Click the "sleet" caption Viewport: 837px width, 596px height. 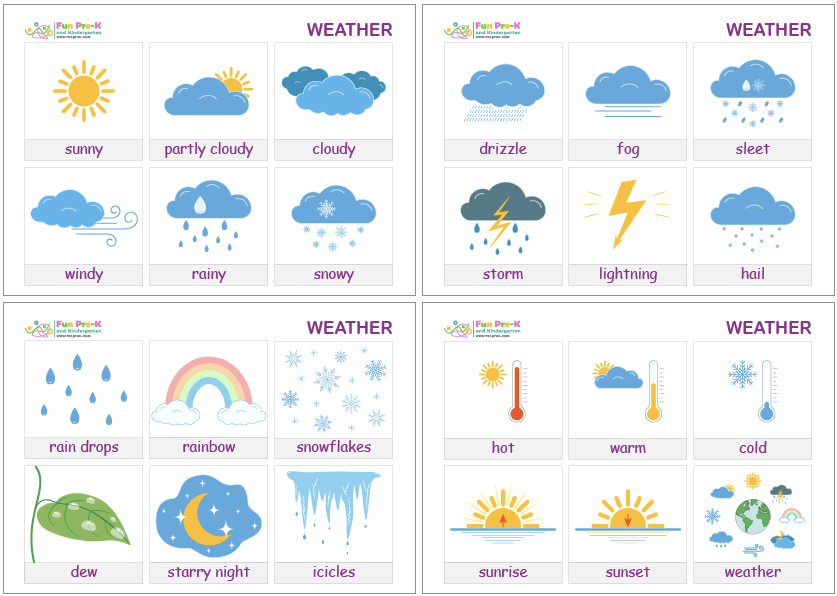pyautogui.click(x=752, y=149)
